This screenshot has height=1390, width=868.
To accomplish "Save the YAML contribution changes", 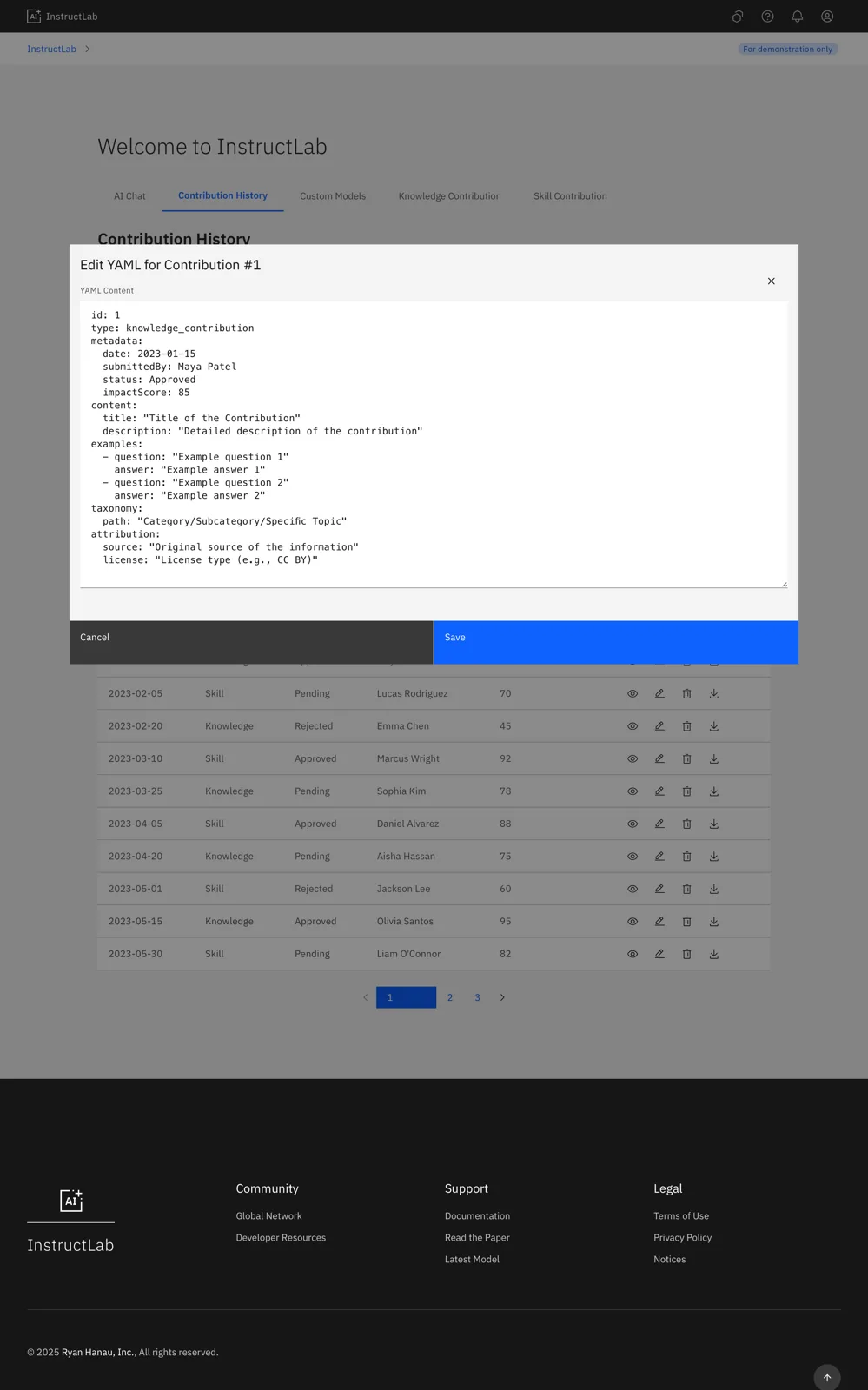I will (616, 643).
